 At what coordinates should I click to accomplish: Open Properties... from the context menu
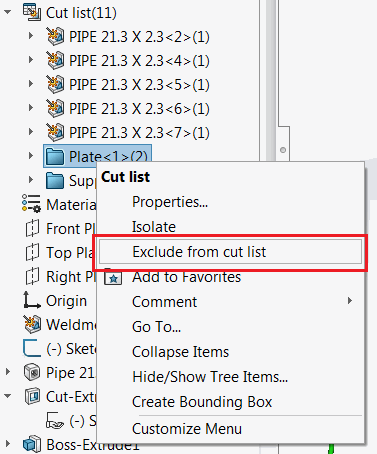(170, 202)
